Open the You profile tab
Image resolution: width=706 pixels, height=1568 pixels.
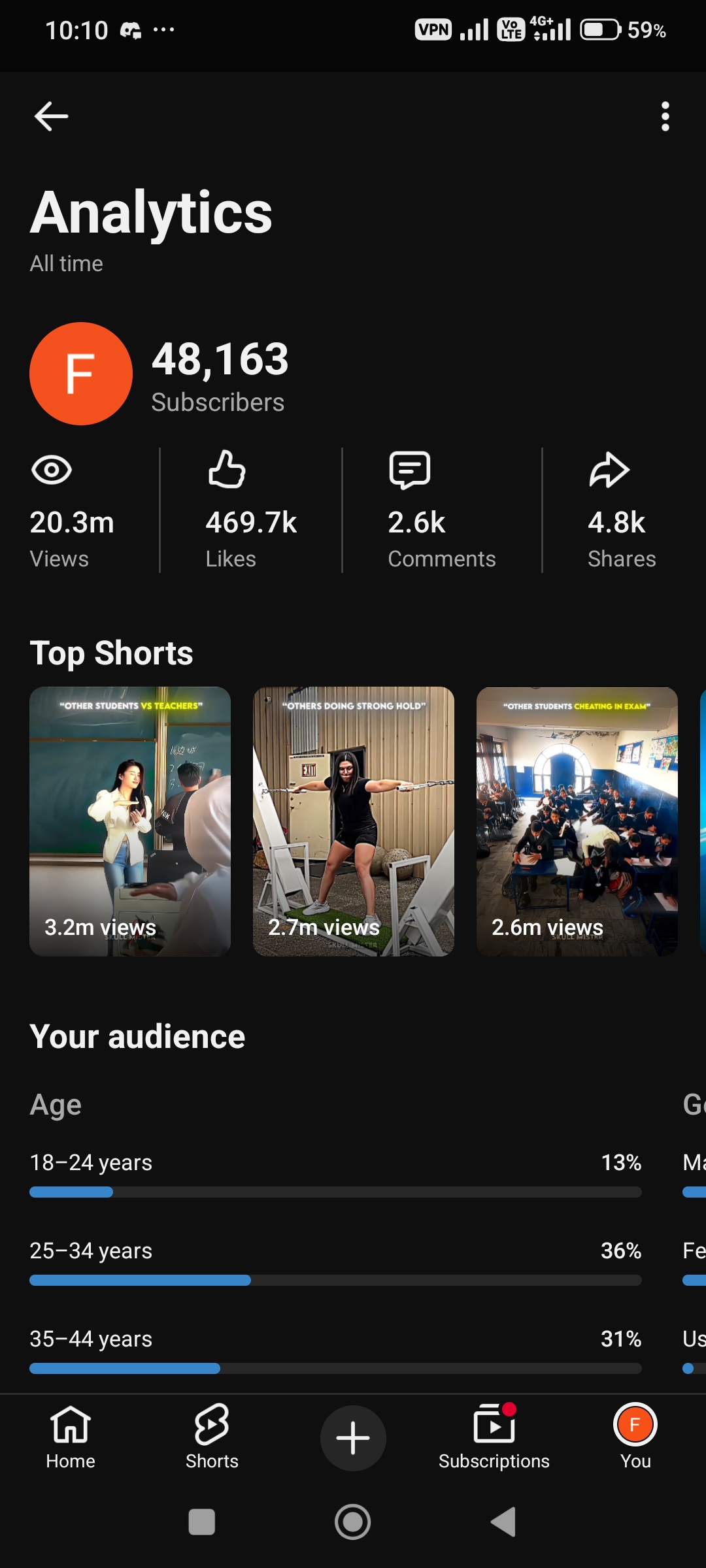pos(635,1437)
